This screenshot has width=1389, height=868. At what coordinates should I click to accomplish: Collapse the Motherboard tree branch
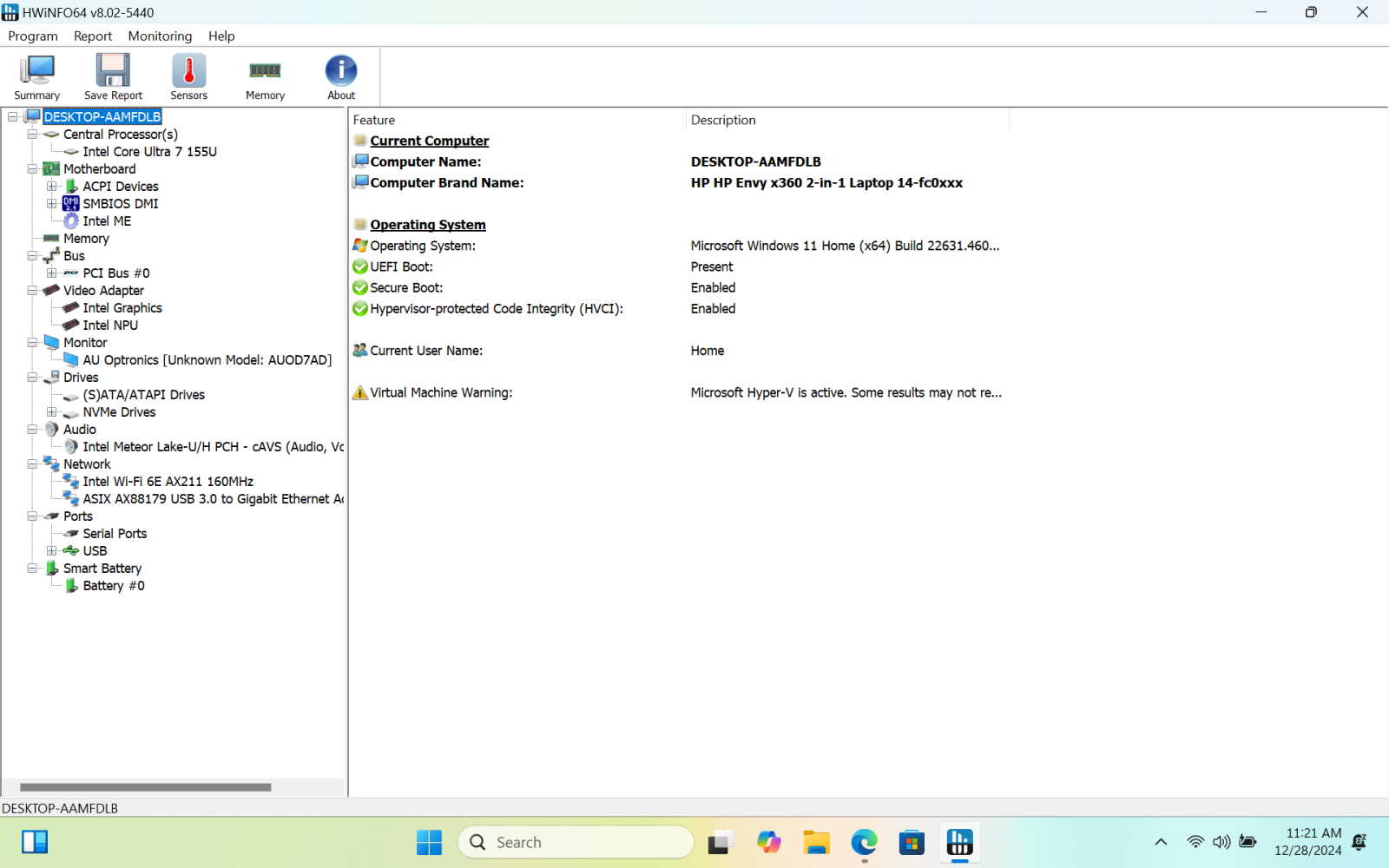31,168
